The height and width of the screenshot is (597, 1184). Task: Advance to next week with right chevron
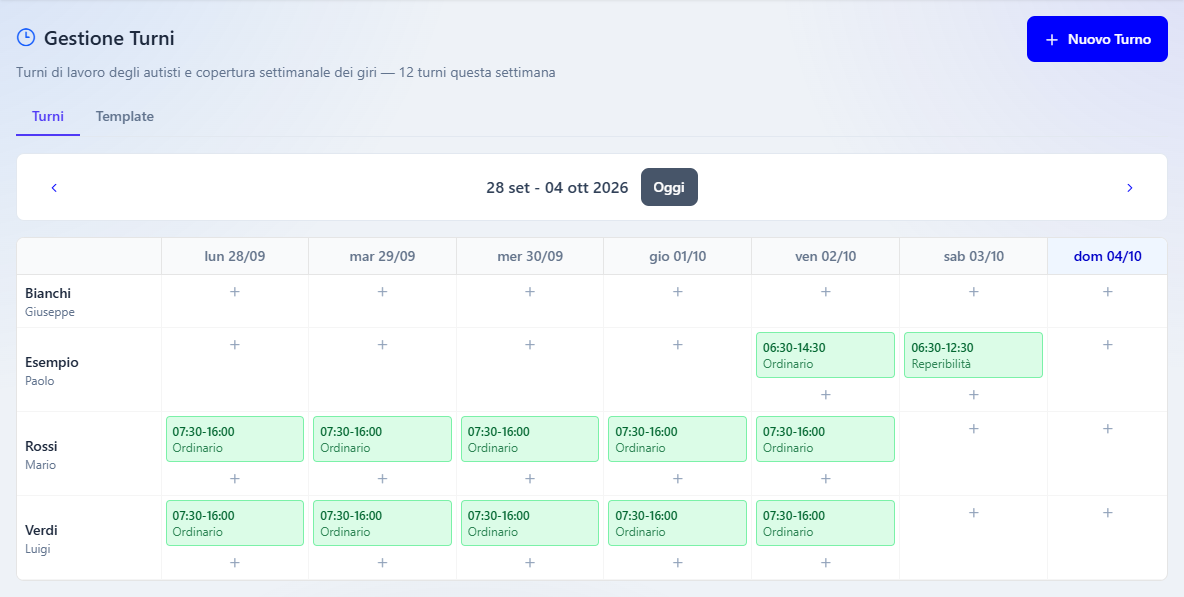[1130, 188]
